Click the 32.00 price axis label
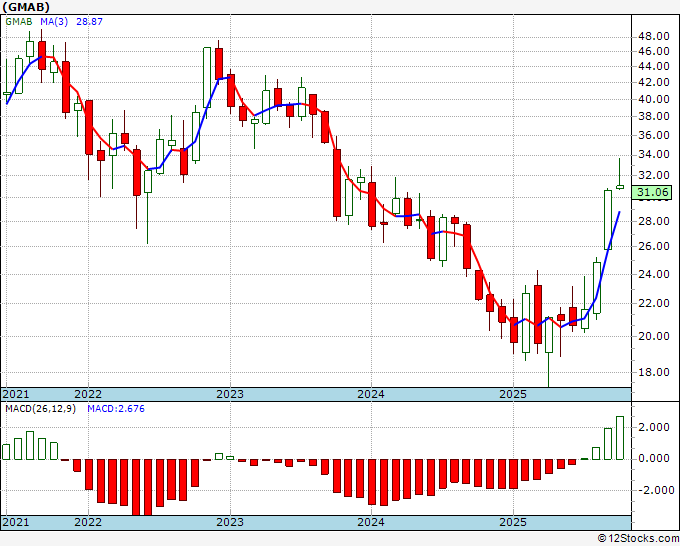Screen dimensions: 680x546 click(654, 175)
